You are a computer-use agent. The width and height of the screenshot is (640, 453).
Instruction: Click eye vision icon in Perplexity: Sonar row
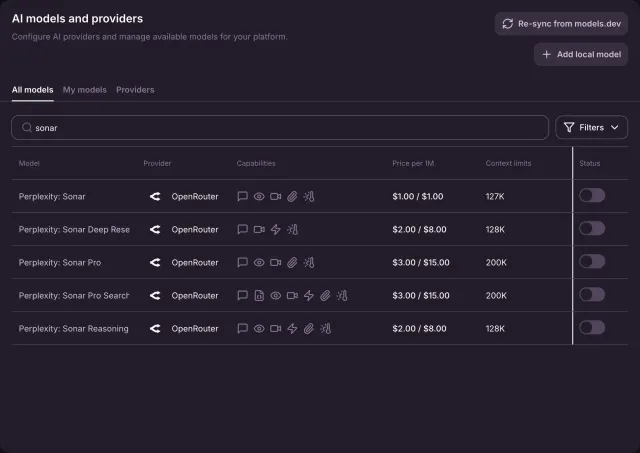(x=259, y=196)
